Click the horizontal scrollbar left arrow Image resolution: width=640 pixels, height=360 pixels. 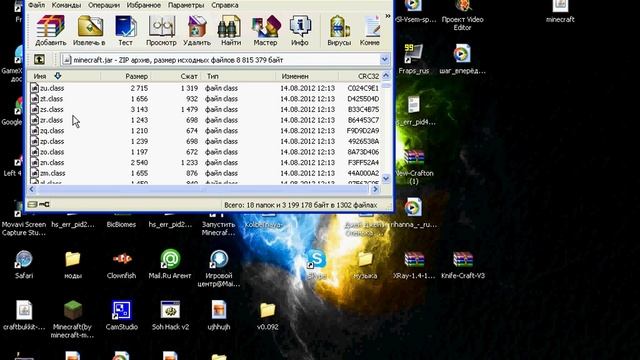32,189
